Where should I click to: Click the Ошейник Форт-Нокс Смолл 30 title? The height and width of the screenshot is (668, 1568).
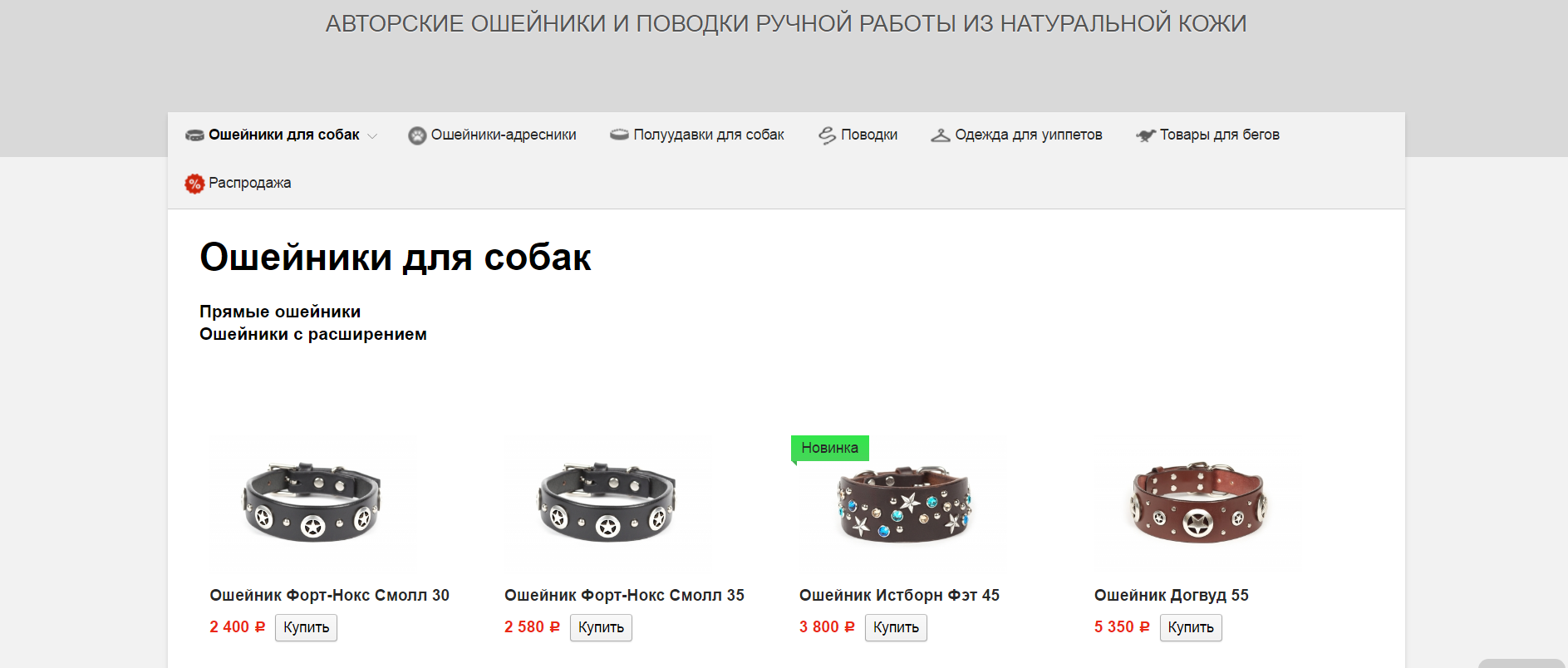click(329, 595)
